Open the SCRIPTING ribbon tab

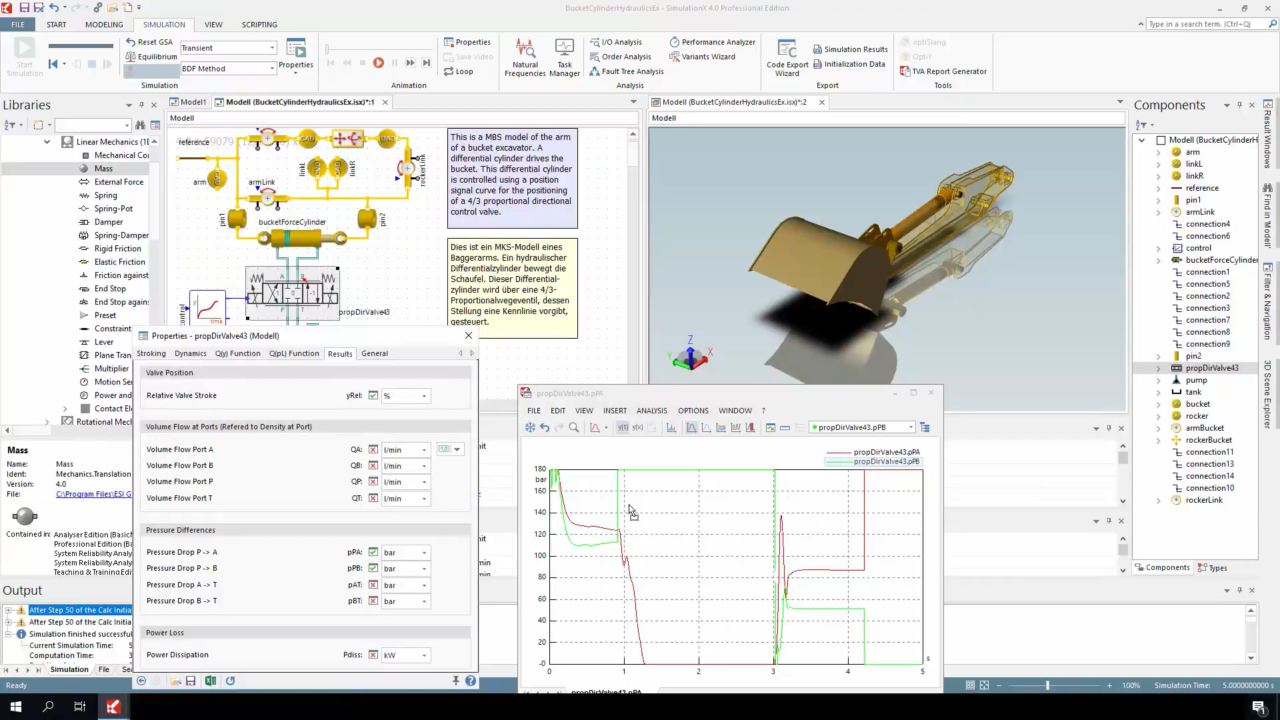[x=259, y=24]
